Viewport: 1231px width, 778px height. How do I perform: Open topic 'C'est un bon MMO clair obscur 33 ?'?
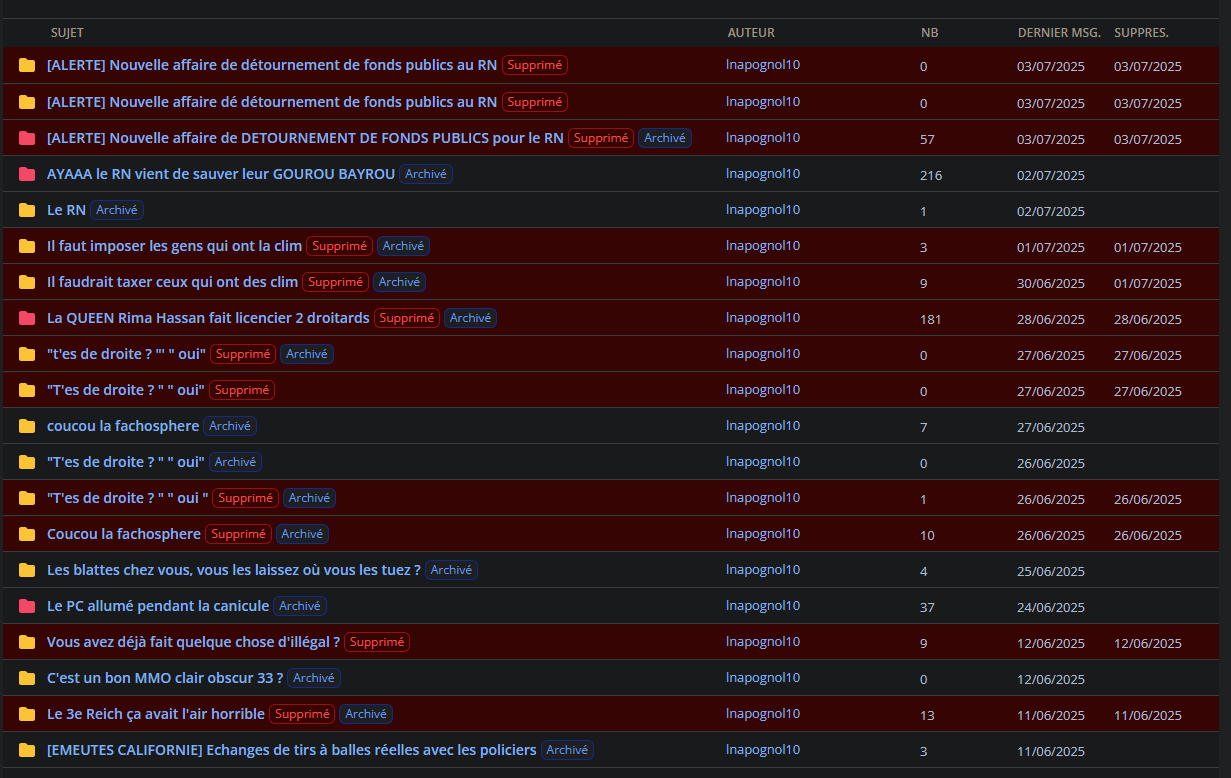click(165, 678)
